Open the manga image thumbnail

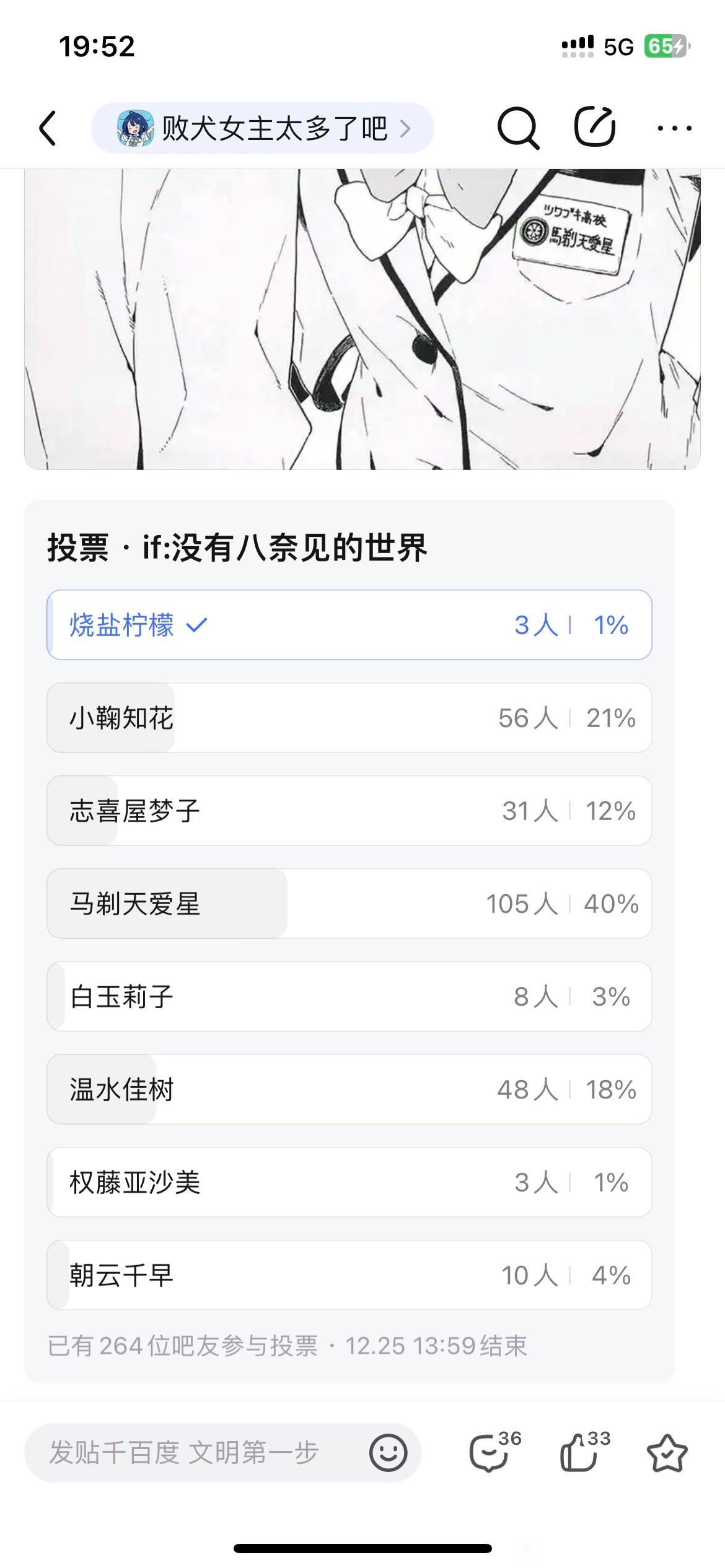(362, 319)
